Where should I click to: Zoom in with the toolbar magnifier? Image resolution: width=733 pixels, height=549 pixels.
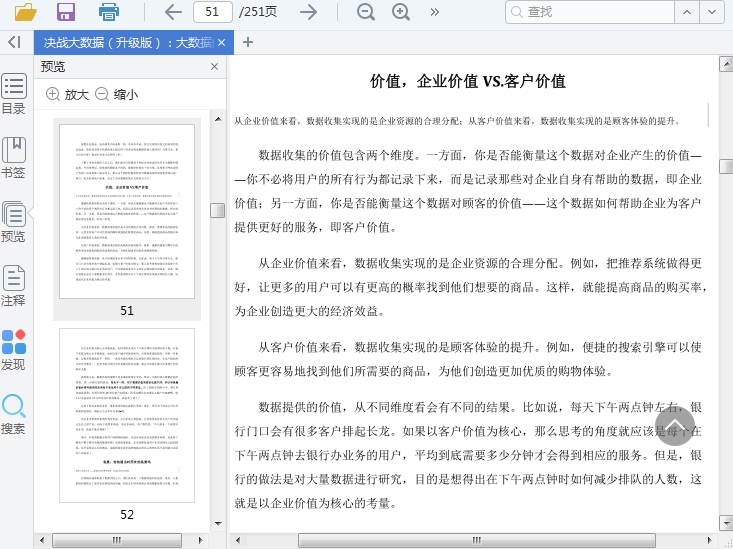[401, 12]
